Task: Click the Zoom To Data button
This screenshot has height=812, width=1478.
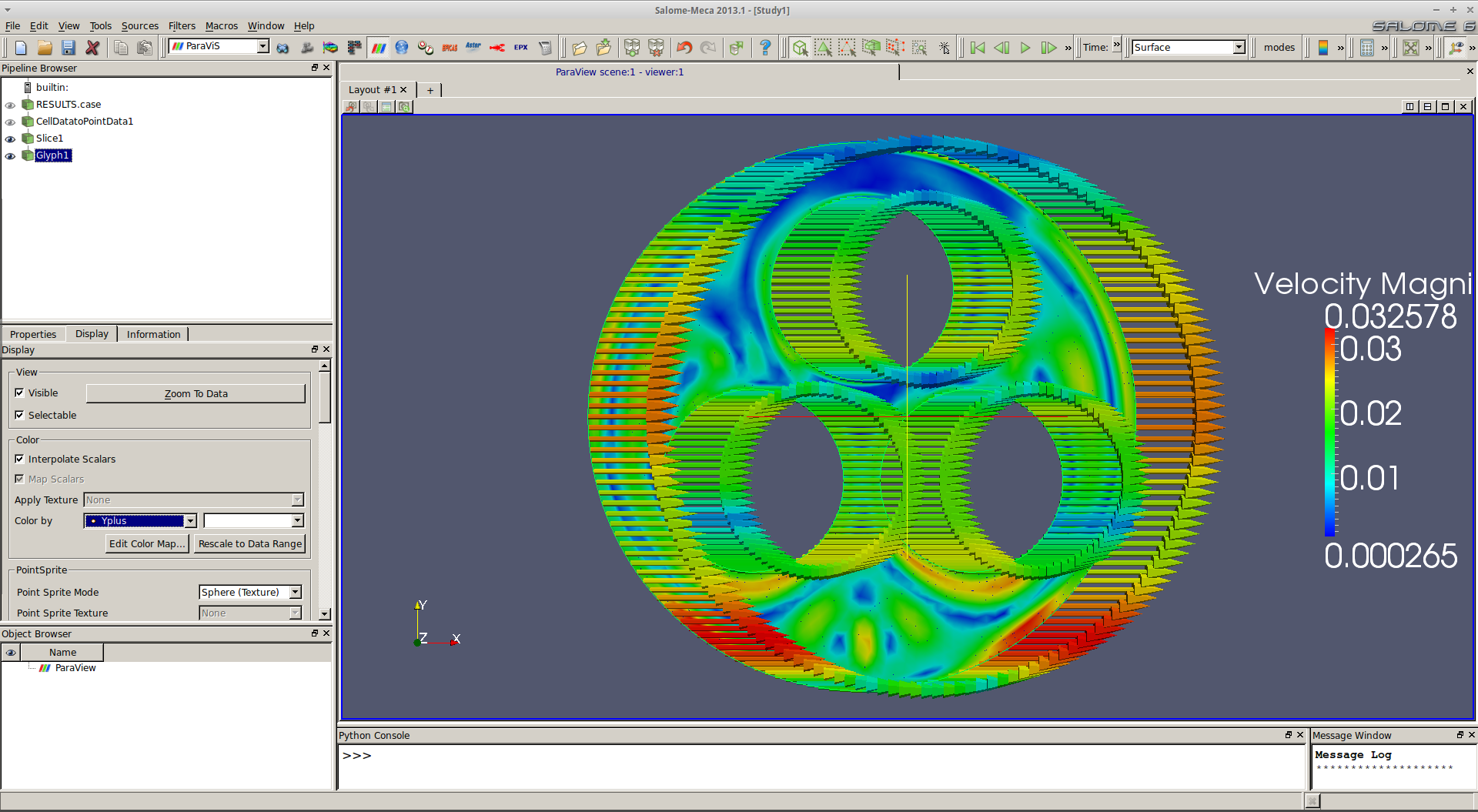Action: [196, 394]
